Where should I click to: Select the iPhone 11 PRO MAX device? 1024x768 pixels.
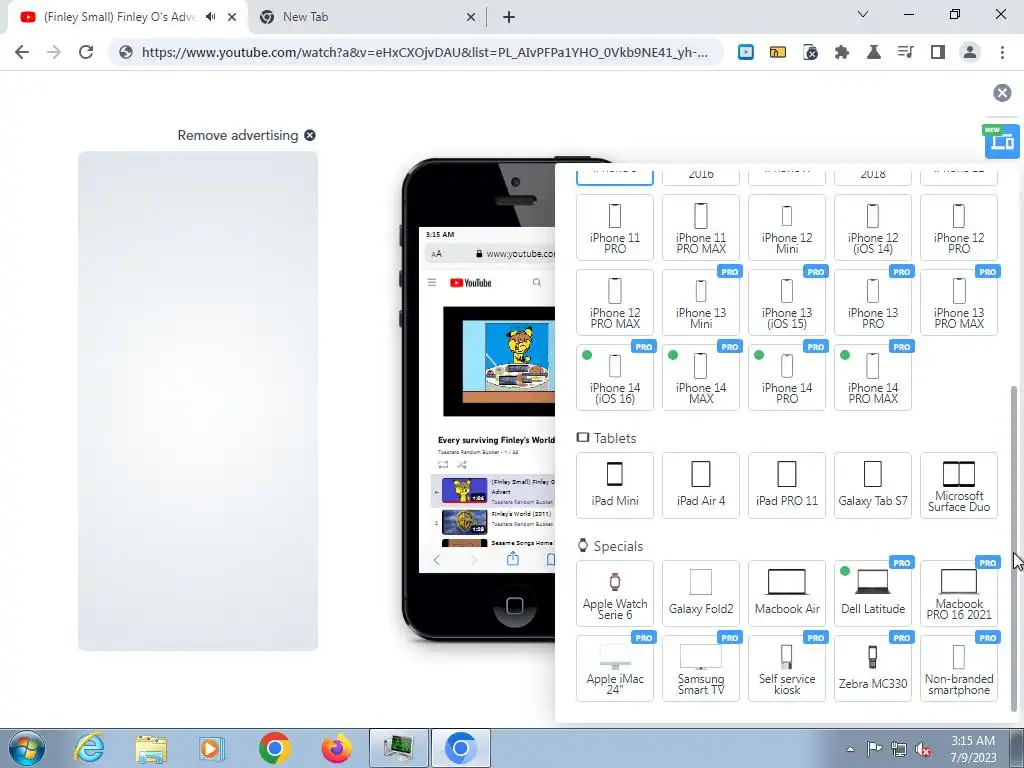click(701, 227)
